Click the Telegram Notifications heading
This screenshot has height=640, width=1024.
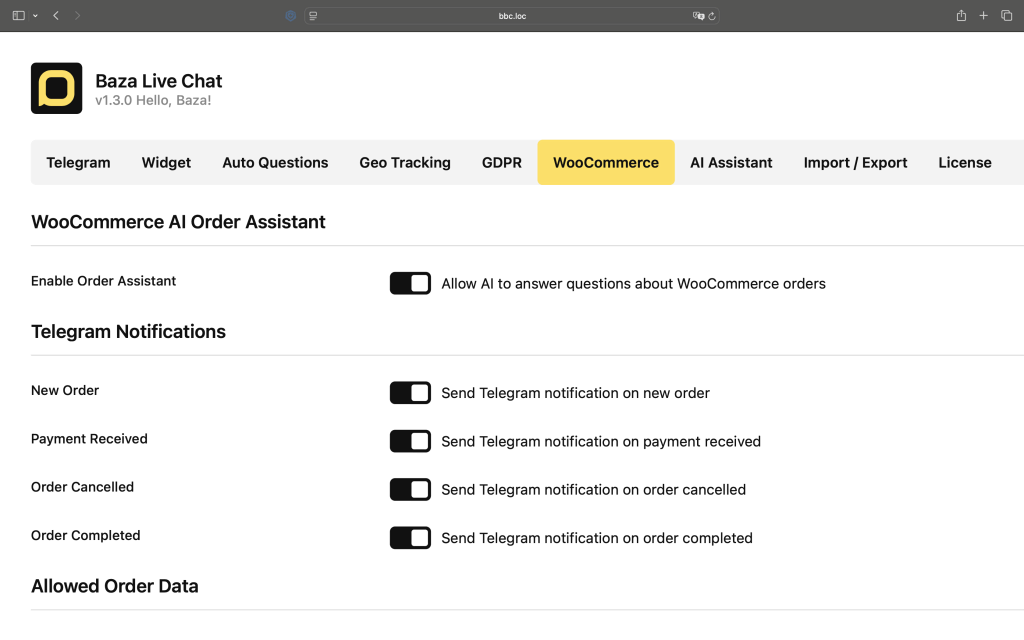(x=129, y=332)
